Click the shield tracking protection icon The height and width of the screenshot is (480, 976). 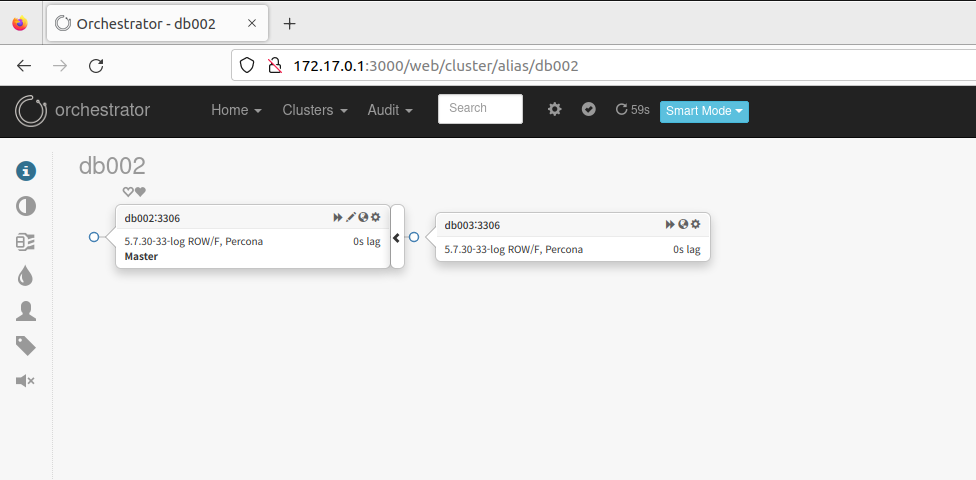coord(247,65)
